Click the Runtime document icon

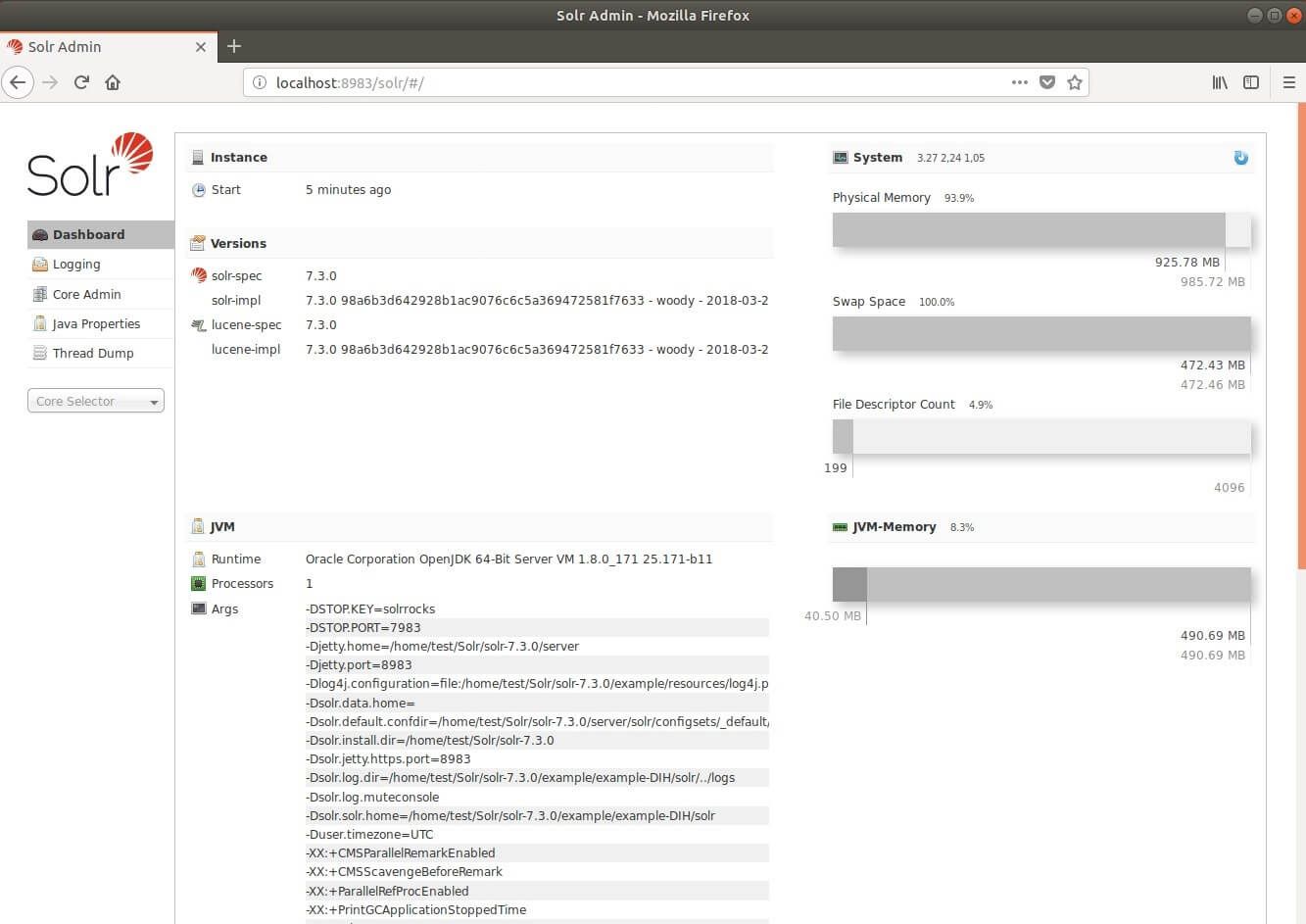coord(199,559)
